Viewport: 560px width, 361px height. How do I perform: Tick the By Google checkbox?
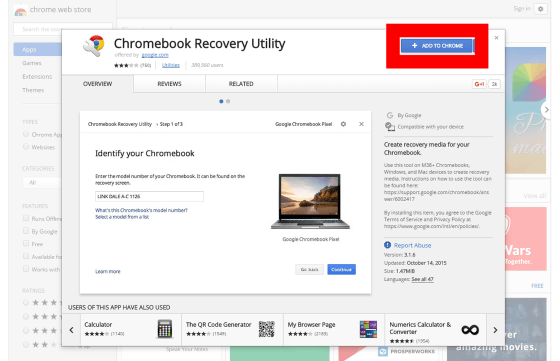26,231
